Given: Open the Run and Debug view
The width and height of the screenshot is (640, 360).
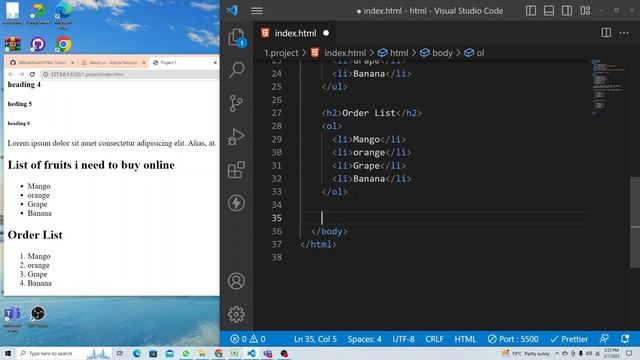Looking at the screenshot, I should click(236, 136).
